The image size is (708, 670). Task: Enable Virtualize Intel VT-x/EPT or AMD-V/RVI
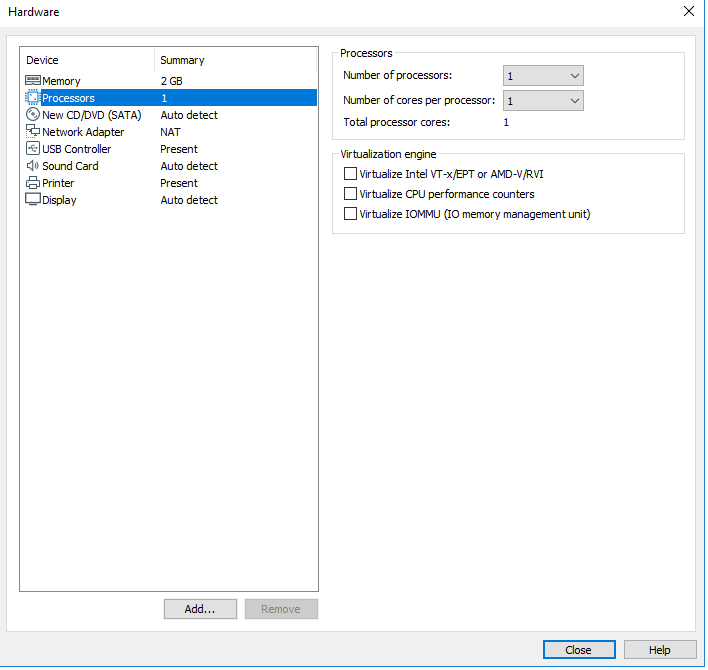350,174
